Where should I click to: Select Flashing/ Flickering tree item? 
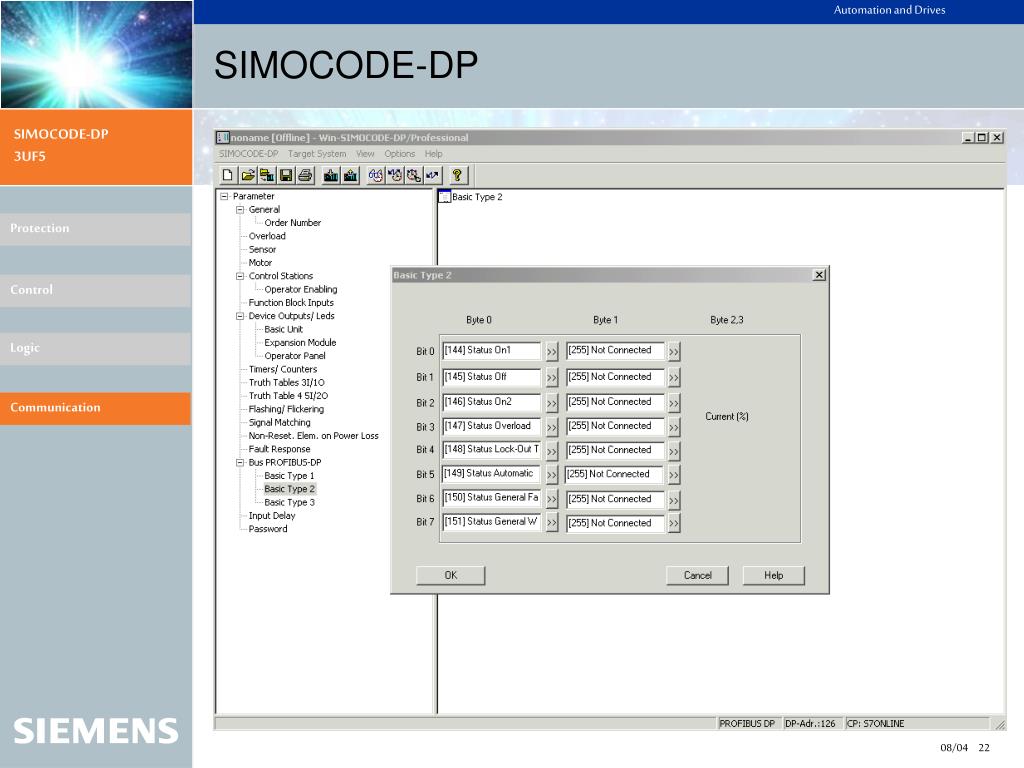point(286,409)
